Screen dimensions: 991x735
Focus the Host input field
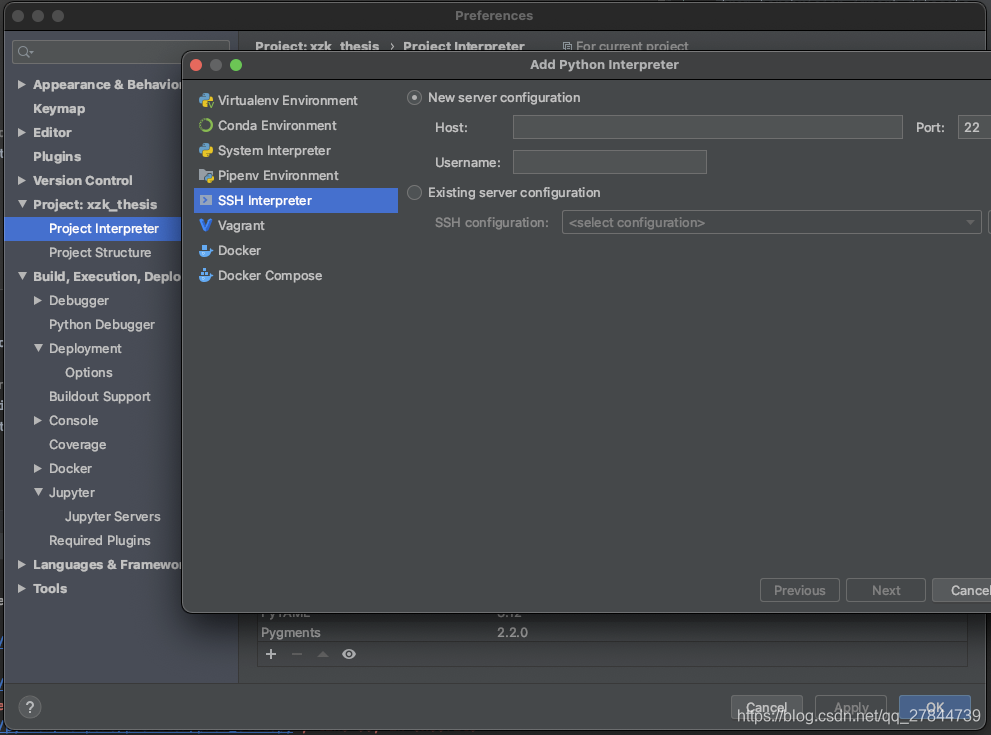click(707, 127)
